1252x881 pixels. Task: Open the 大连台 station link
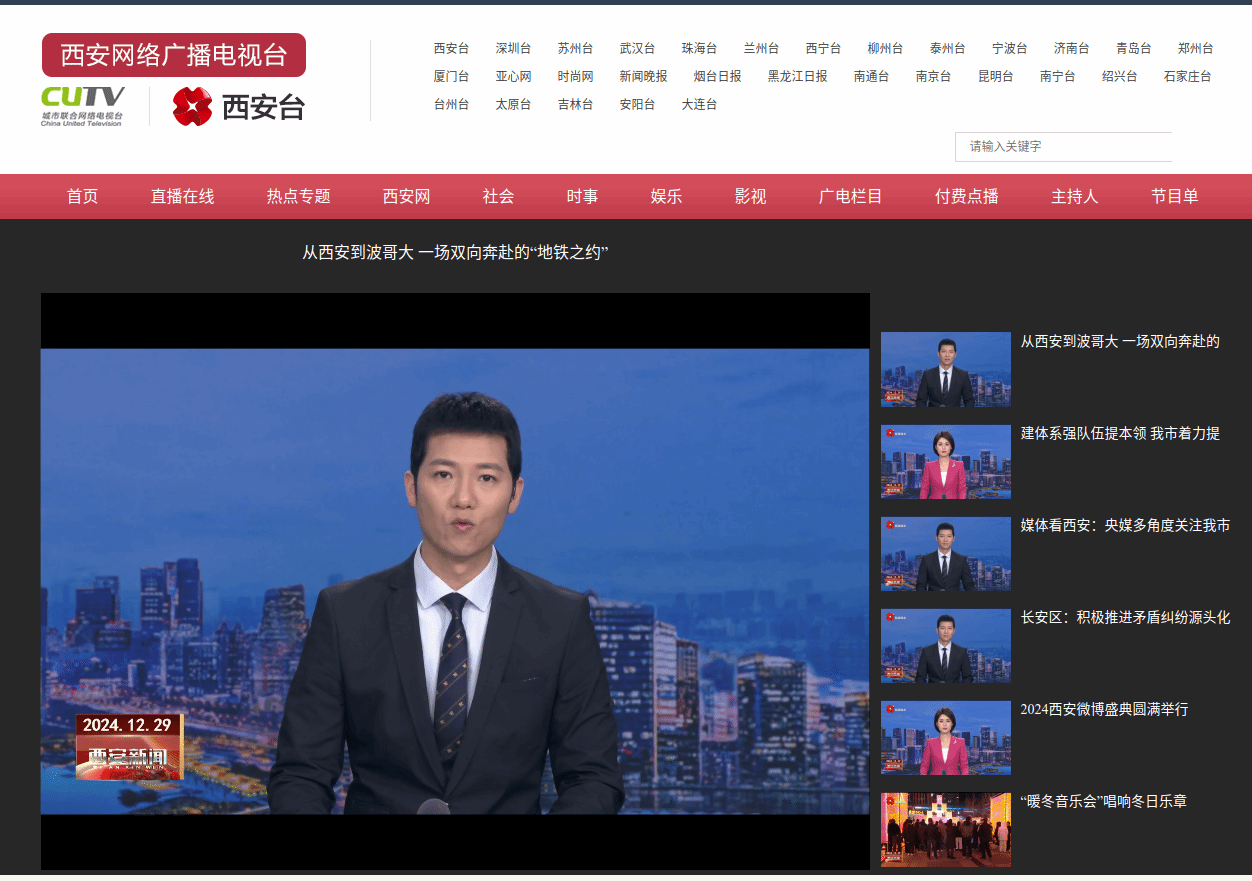point(699,104)
